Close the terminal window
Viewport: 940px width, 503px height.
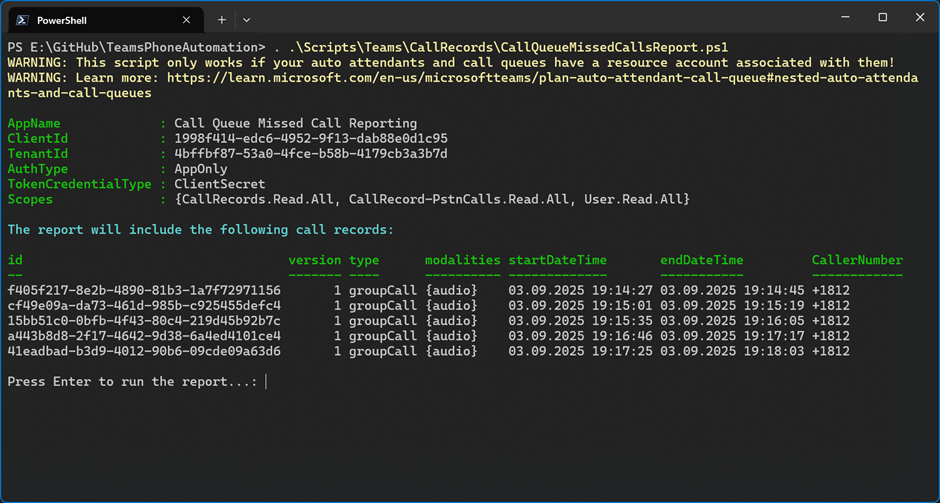[919, 18]
